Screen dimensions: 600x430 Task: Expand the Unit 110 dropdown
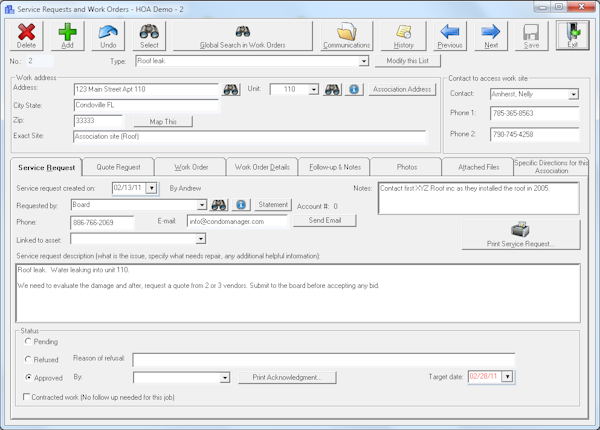click(313, 90)
